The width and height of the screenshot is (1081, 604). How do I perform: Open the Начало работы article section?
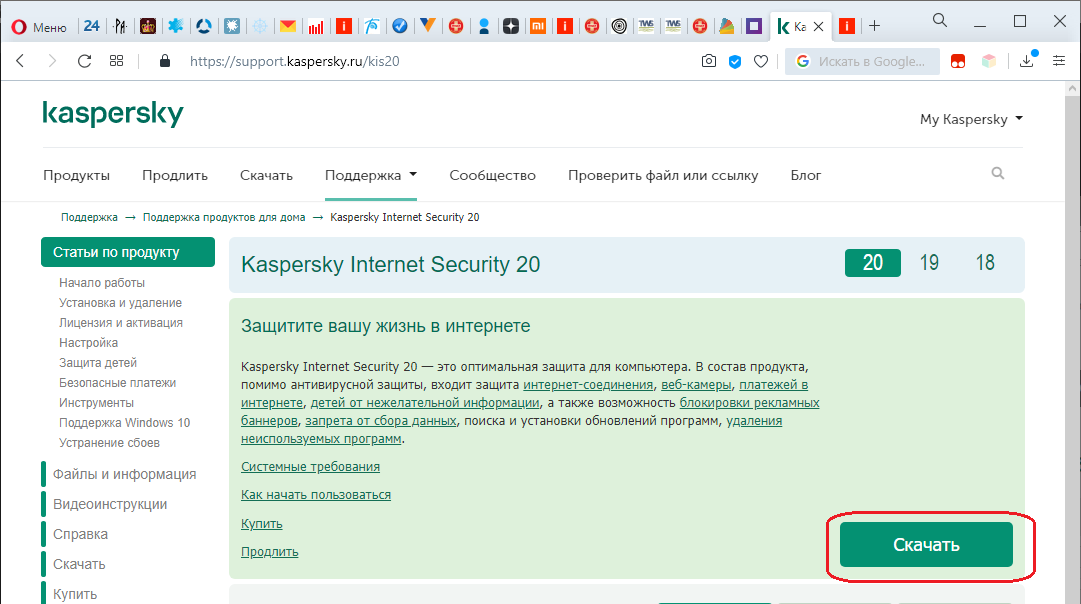click(102, 283)
